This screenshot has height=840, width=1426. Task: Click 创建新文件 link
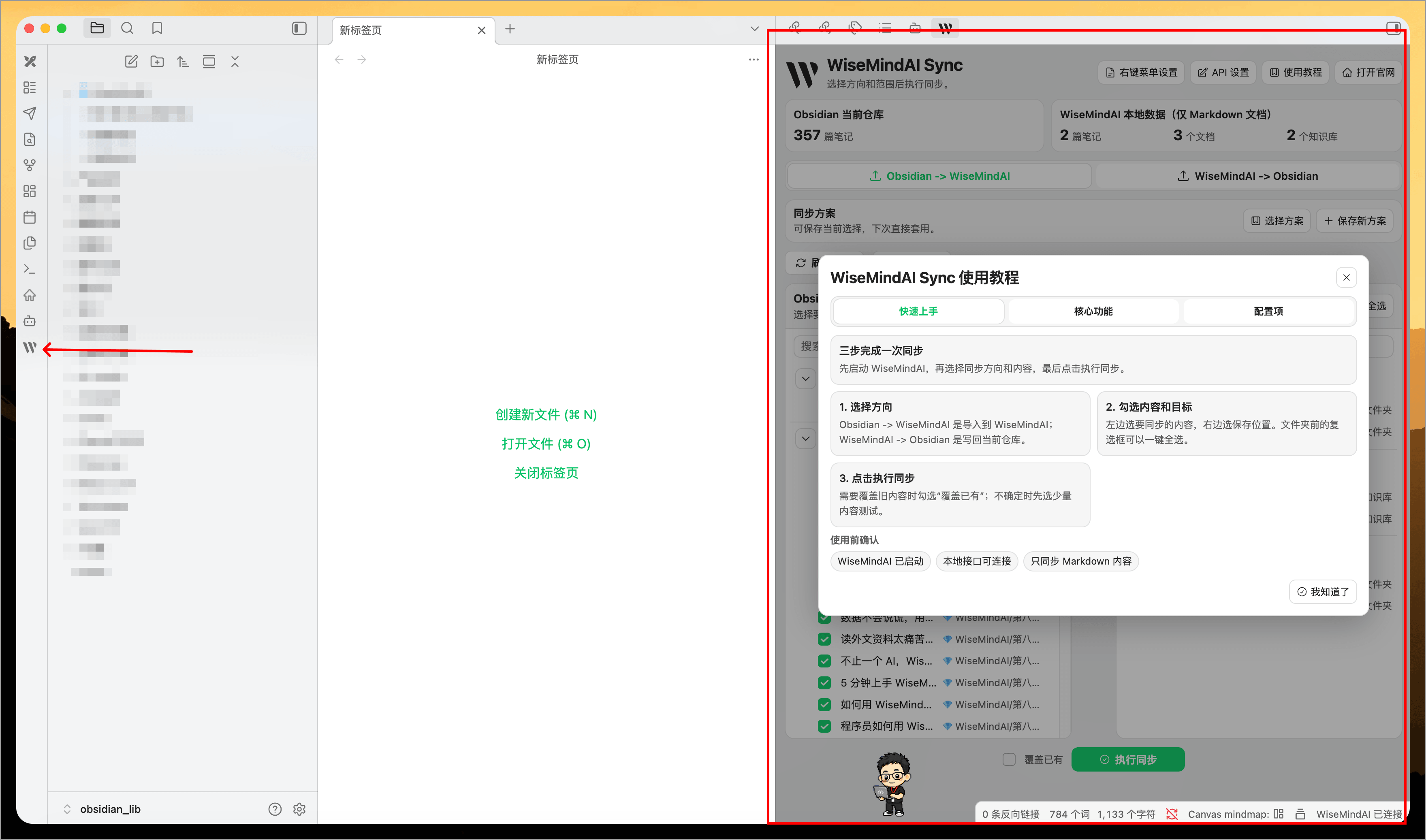[x=546, y=414]
